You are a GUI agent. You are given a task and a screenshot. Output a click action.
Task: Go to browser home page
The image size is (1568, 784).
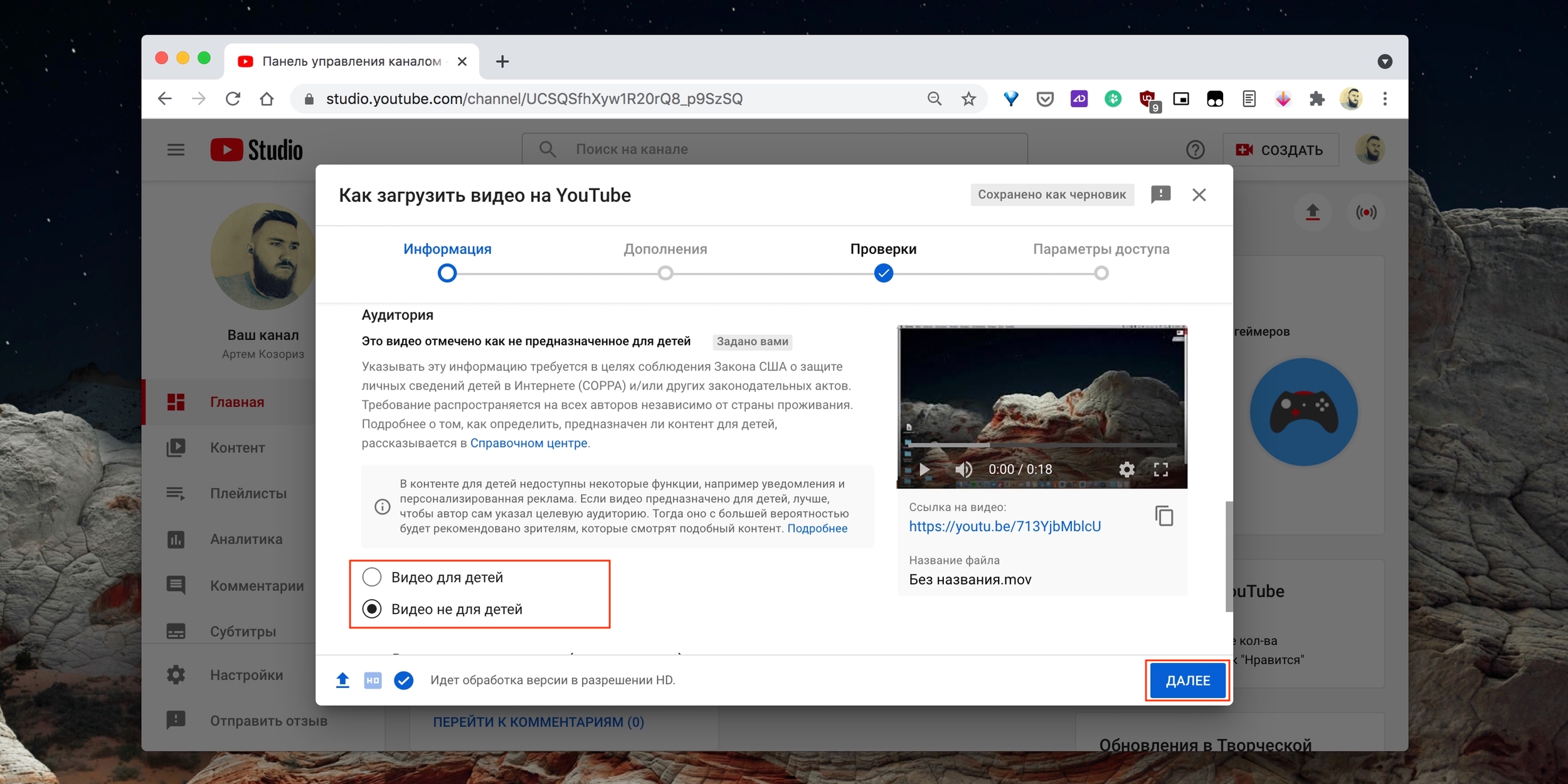click(x=267, y=98)
